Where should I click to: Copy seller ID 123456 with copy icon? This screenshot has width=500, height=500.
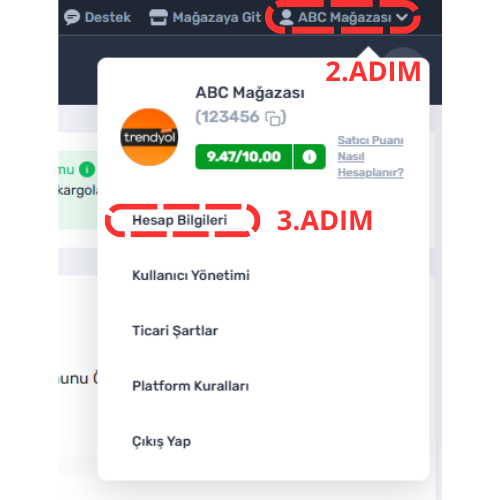[x=273, y=118]
